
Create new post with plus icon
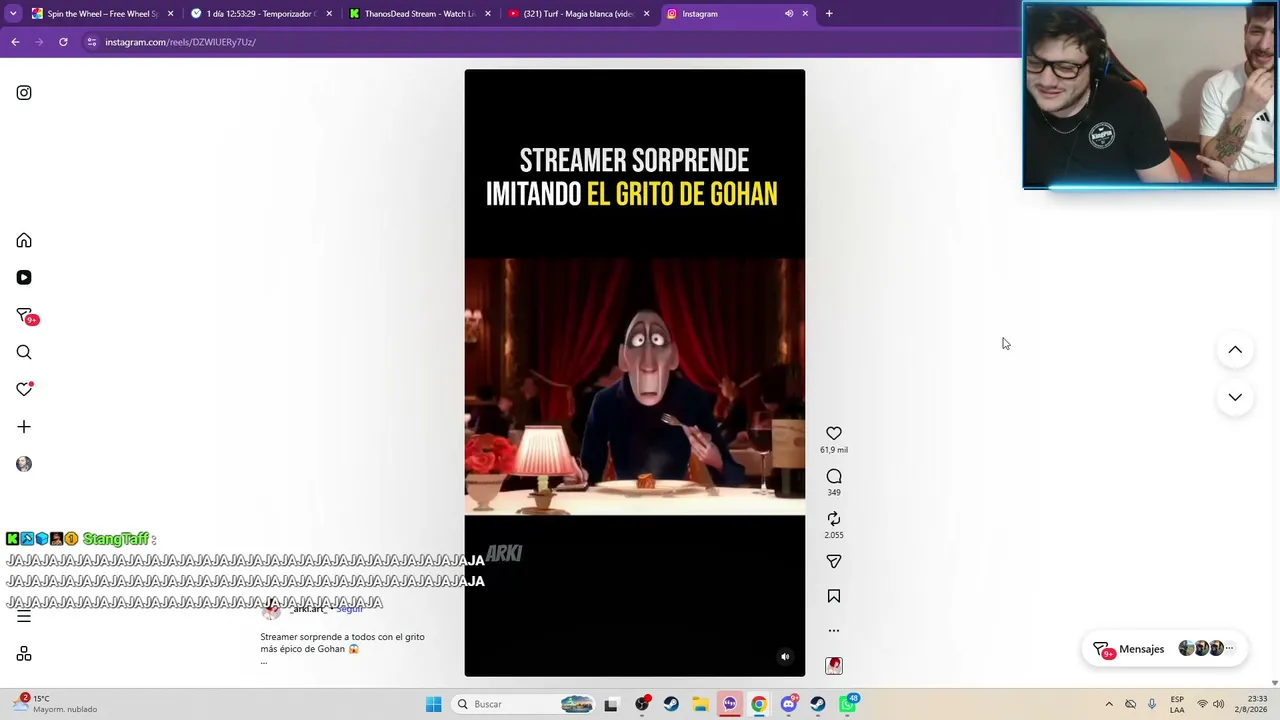coord(24,427)
